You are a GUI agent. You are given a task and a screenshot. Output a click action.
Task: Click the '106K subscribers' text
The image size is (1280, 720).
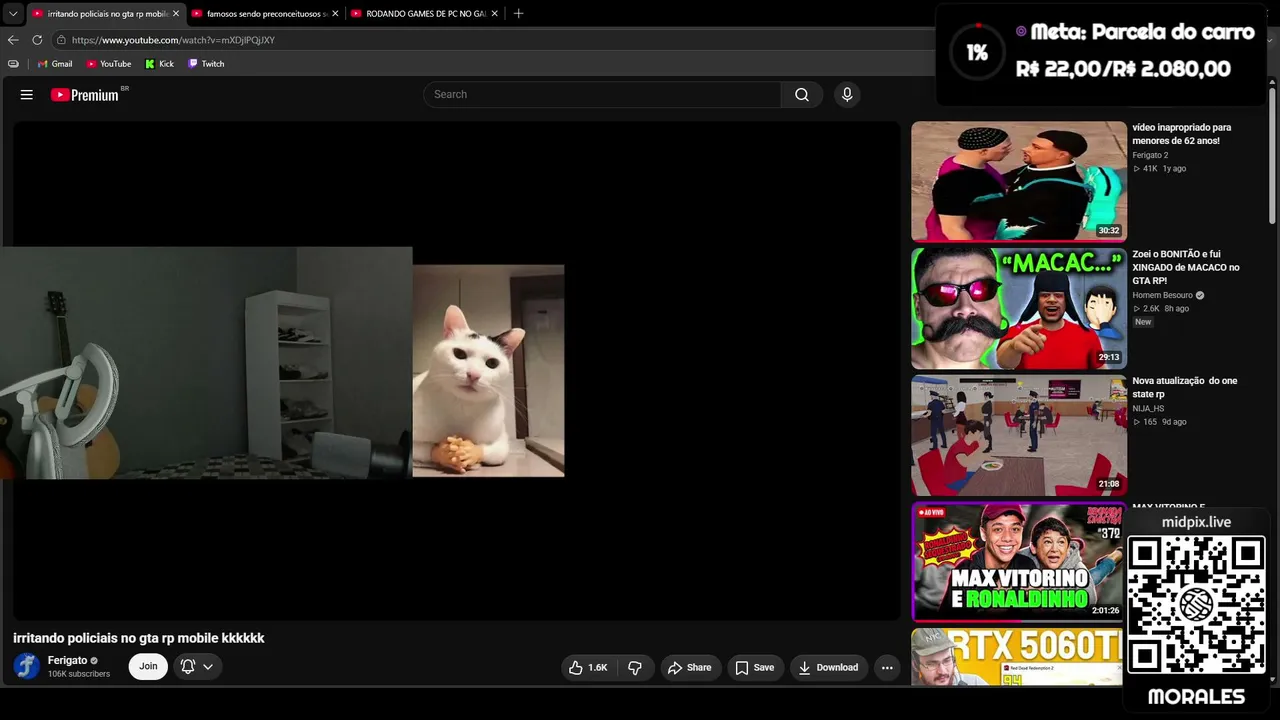click(79, 674)
